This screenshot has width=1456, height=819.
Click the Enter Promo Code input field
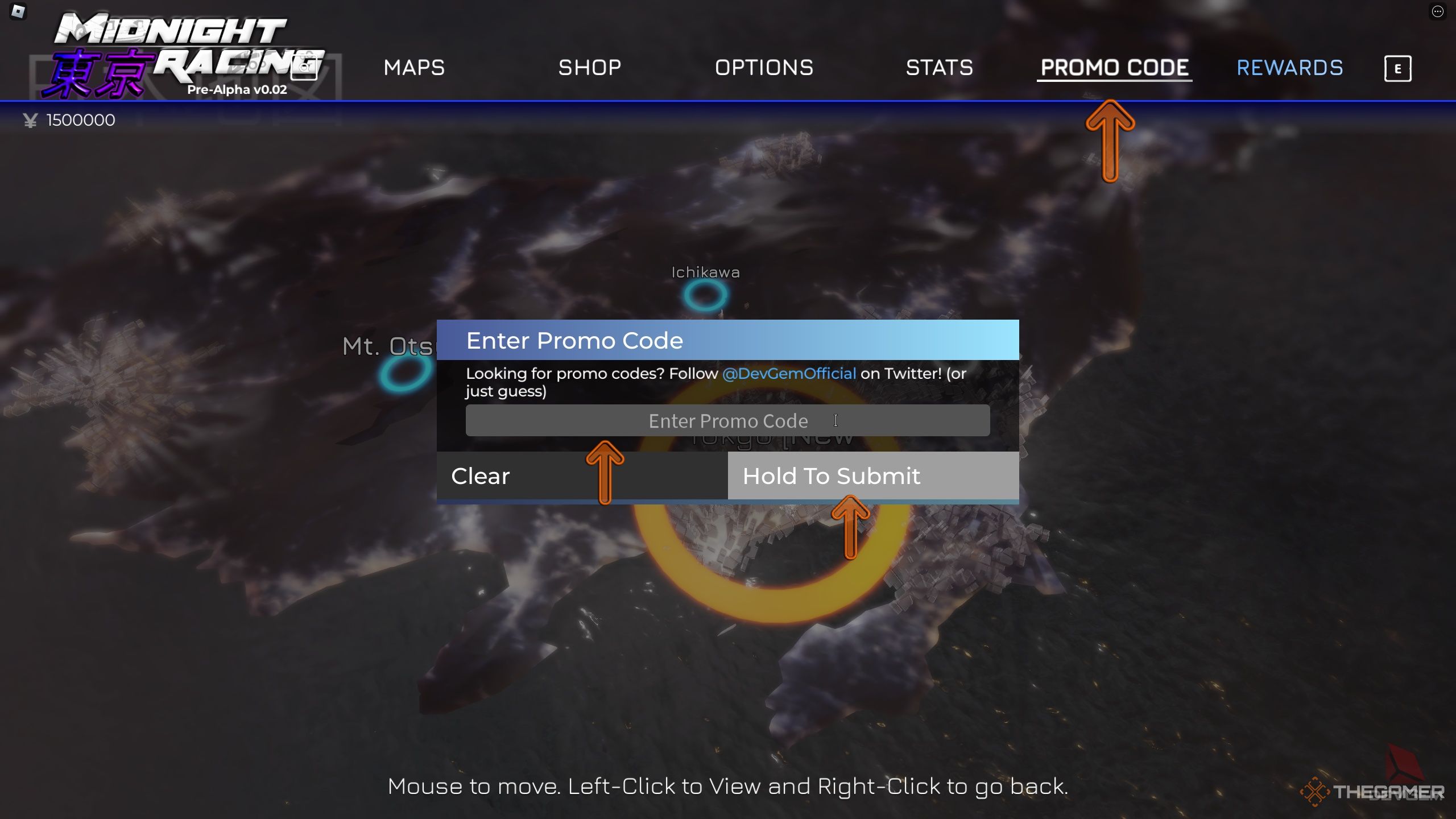coord(728,420)
